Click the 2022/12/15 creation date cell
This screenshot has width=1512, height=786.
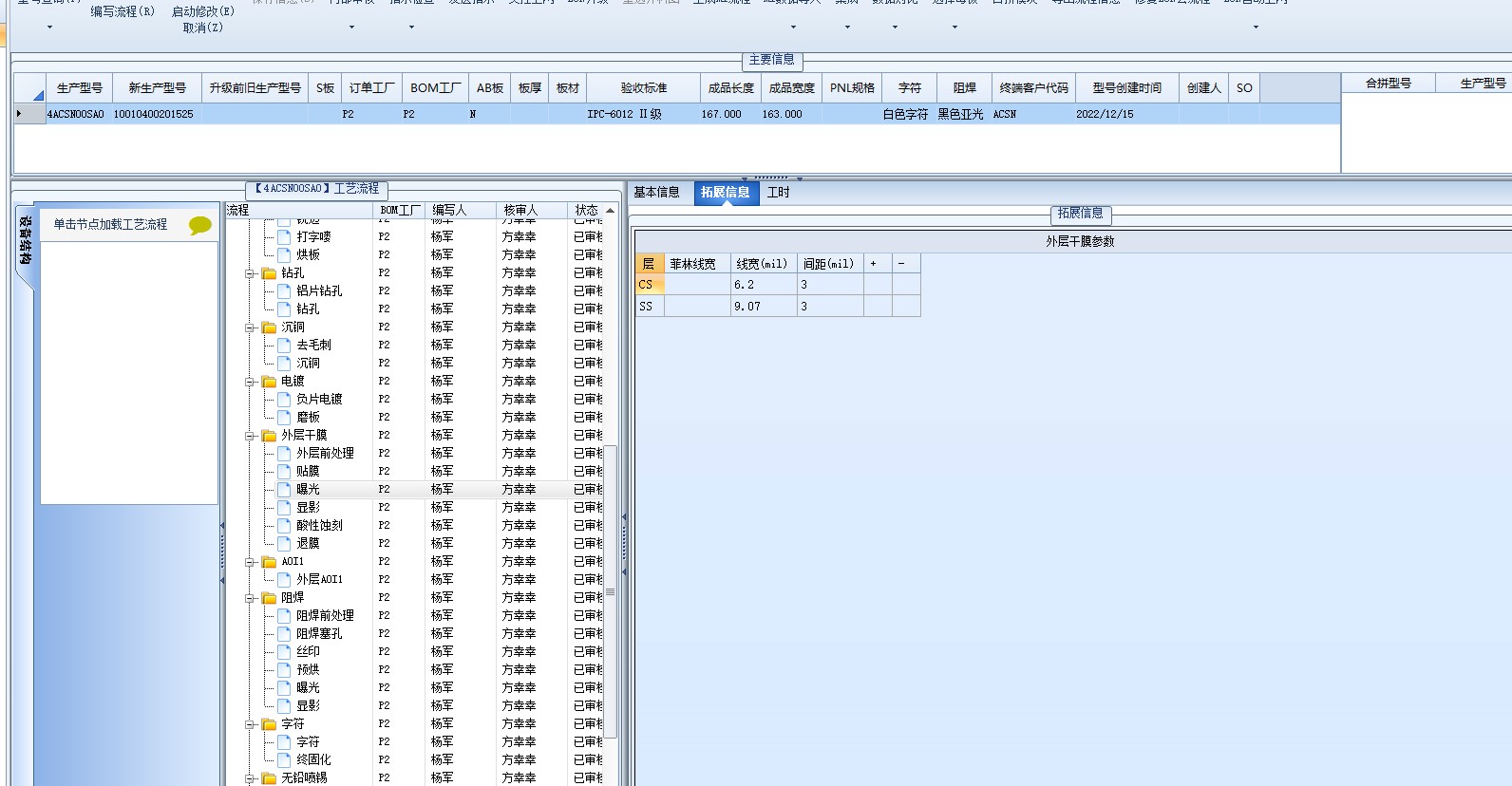(1126, 114)
